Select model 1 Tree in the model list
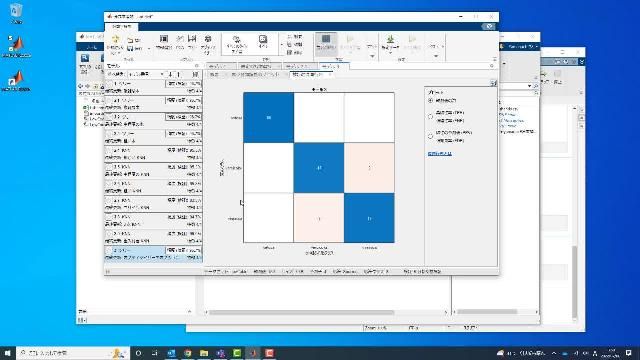This screenshot has height=360, width=640. [153, 87]
